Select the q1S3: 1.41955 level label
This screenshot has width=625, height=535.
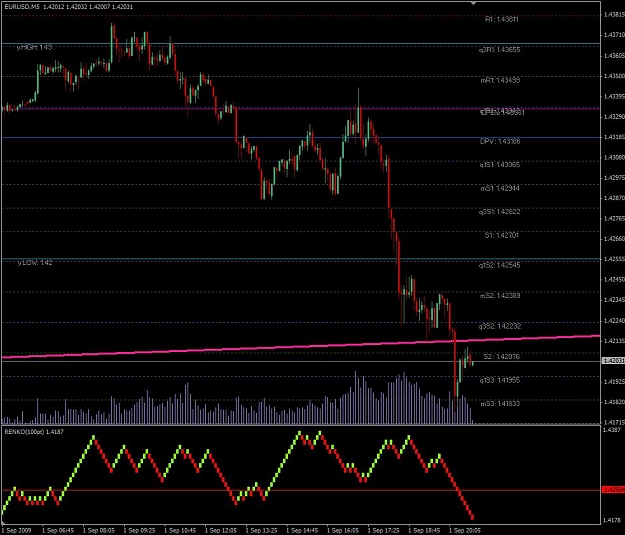pyautogui.click(x=500, y=380)
